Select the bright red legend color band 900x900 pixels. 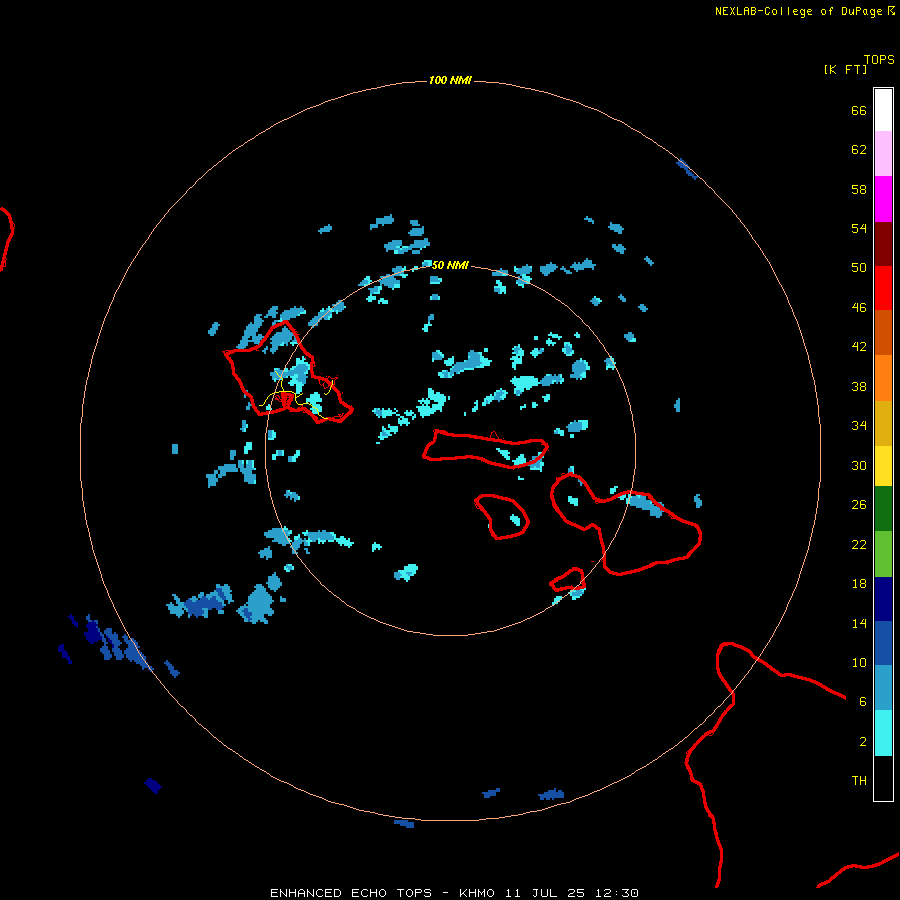tap(883, 288)
